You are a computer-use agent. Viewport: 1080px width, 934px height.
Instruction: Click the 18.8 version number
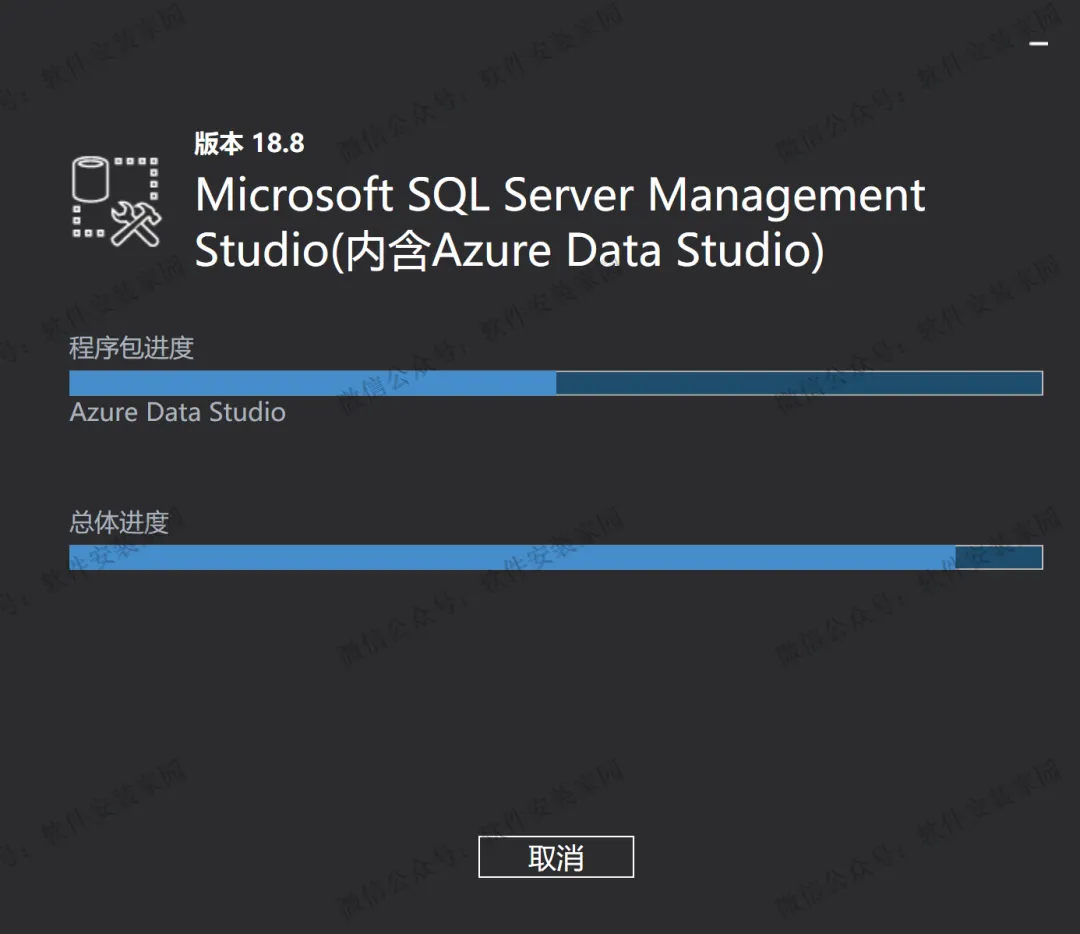click(x=278, y=143)
